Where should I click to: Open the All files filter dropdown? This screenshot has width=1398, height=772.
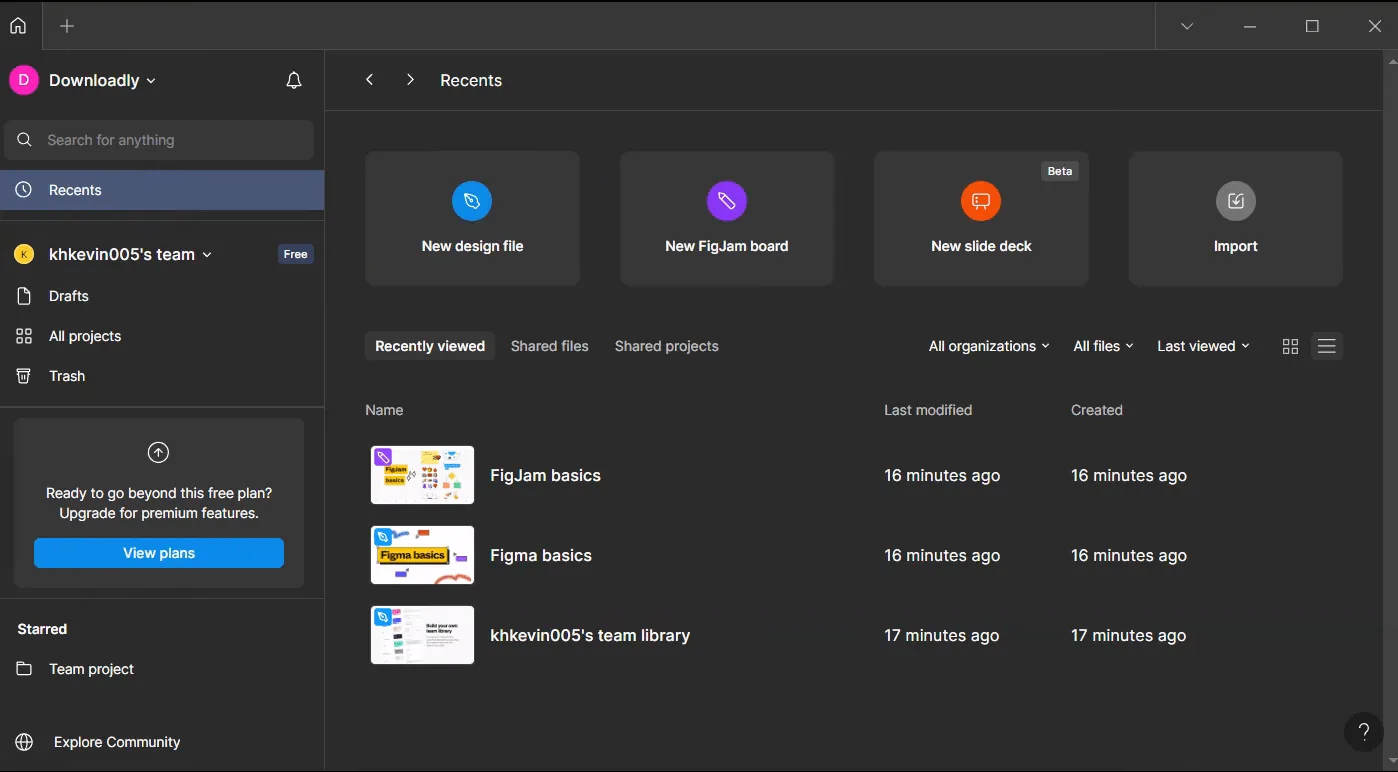click(x=1104, y=346)
